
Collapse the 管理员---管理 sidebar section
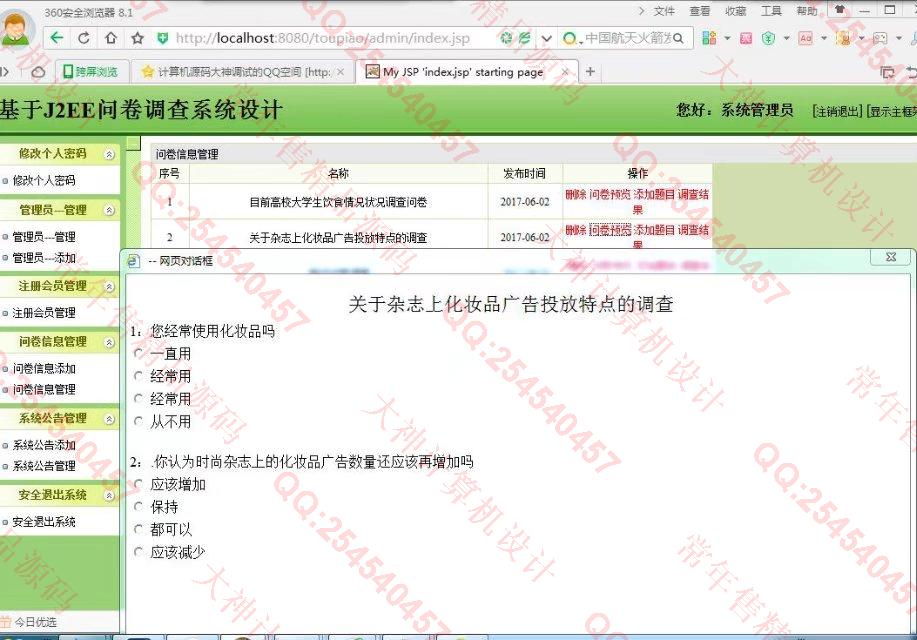click(x=109, y=210)
